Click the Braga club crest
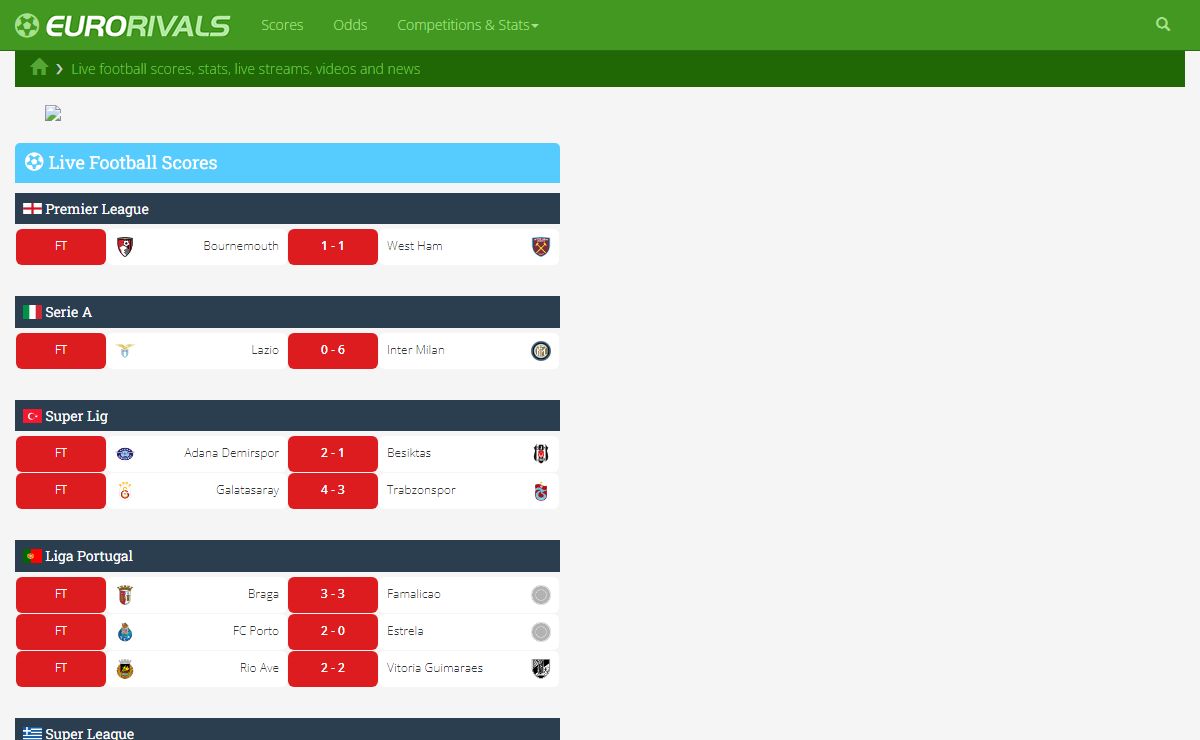Screen dimensions: 1200x740 (x=125, y=595)
